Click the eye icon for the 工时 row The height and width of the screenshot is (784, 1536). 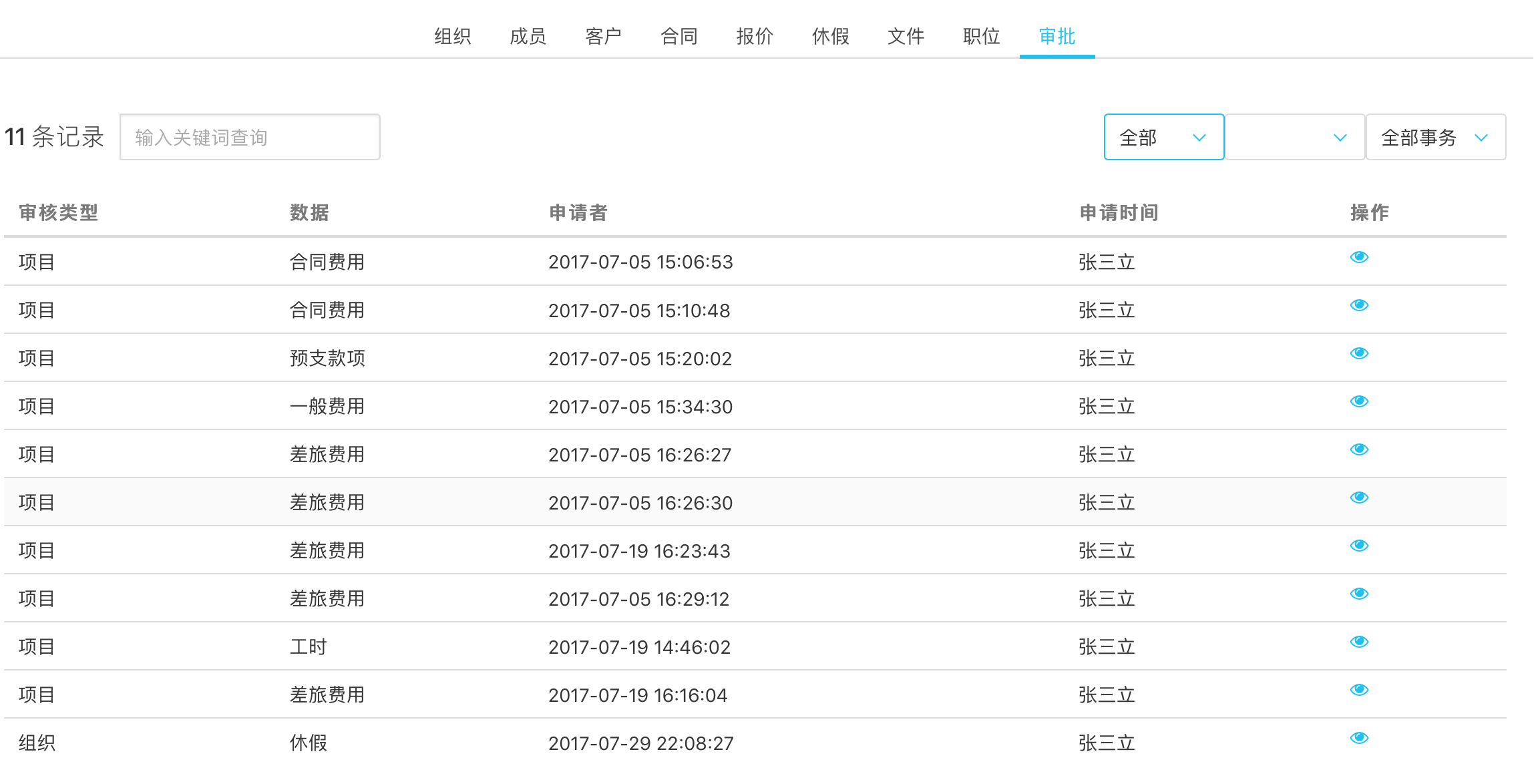point(1359,642)
